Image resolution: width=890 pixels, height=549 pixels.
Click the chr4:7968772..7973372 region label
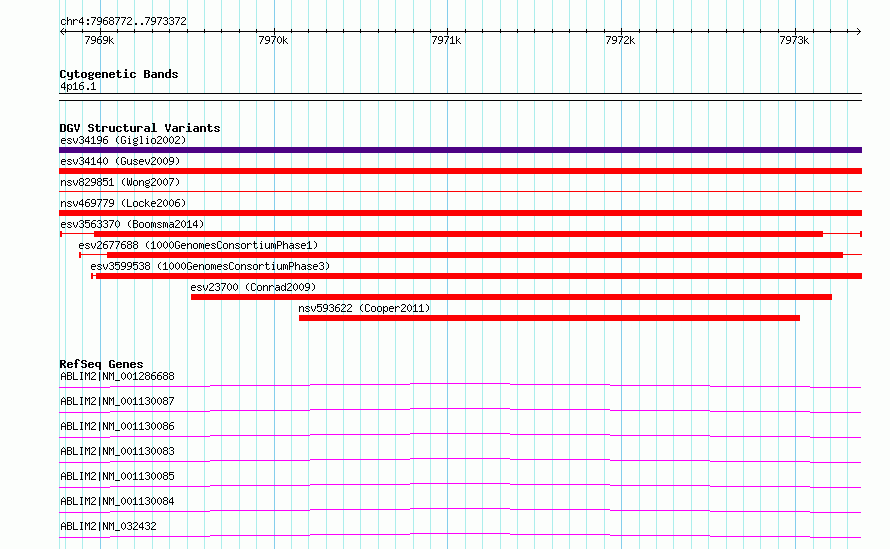[x=123, y=21]
